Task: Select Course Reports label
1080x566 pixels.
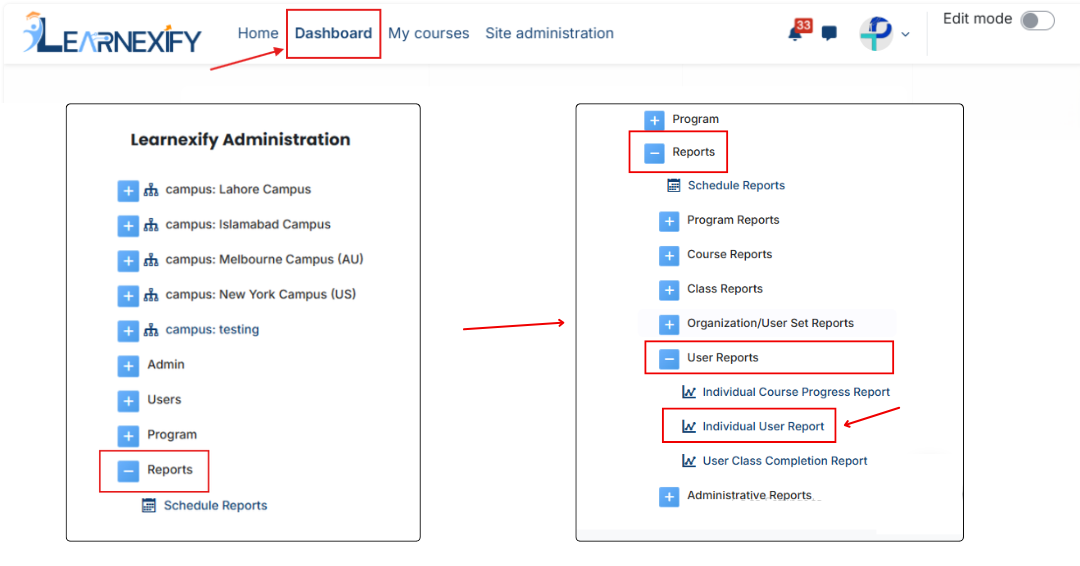Action: 729,254
